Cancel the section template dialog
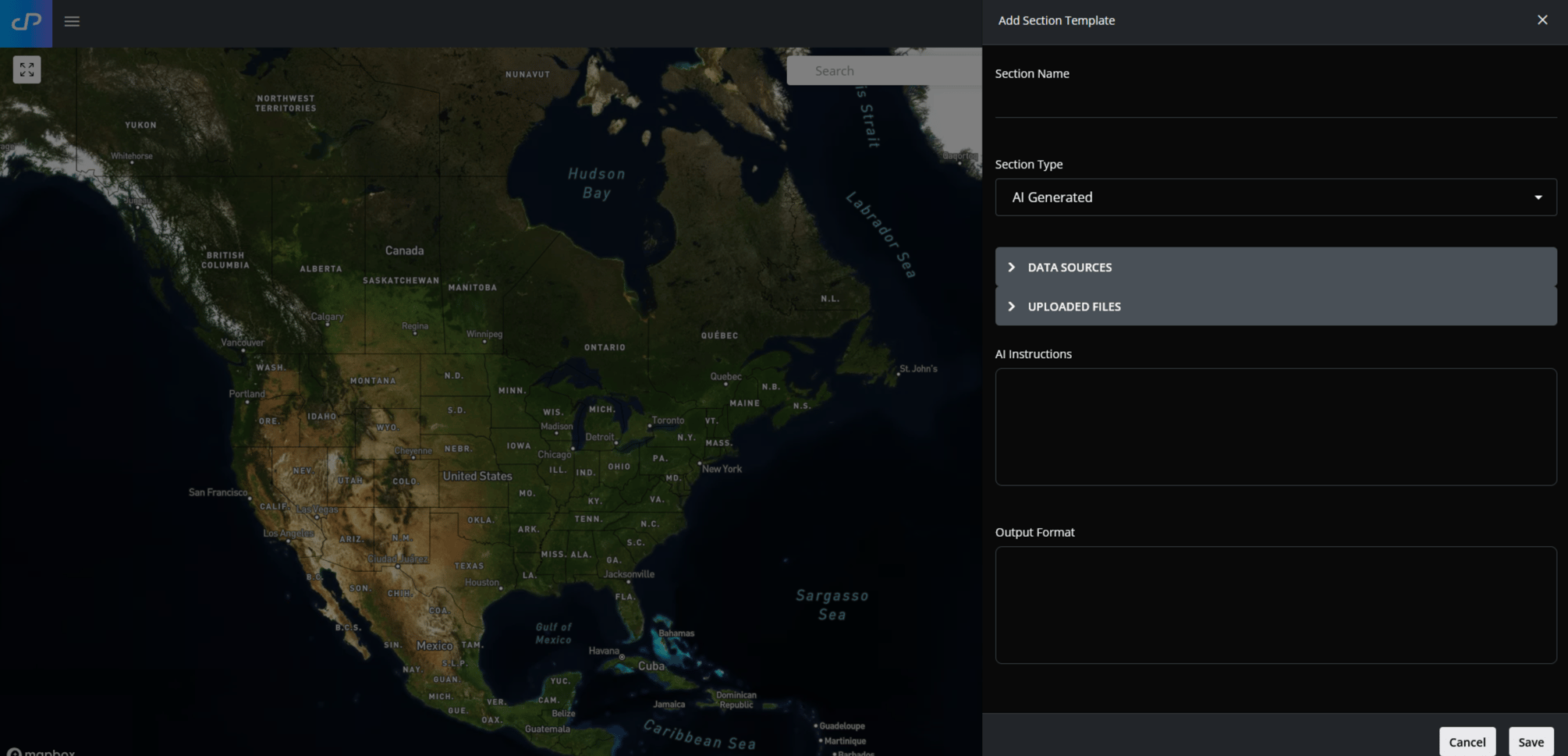Image resolution: width=1568 pixels, height=756 pixels. [1467, 741]
